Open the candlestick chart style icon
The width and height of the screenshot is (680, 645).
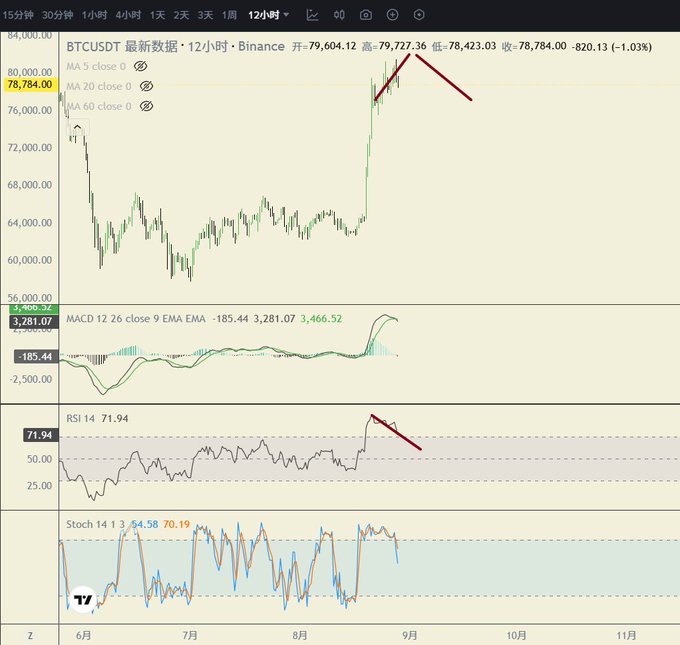(x=339, y=15)
